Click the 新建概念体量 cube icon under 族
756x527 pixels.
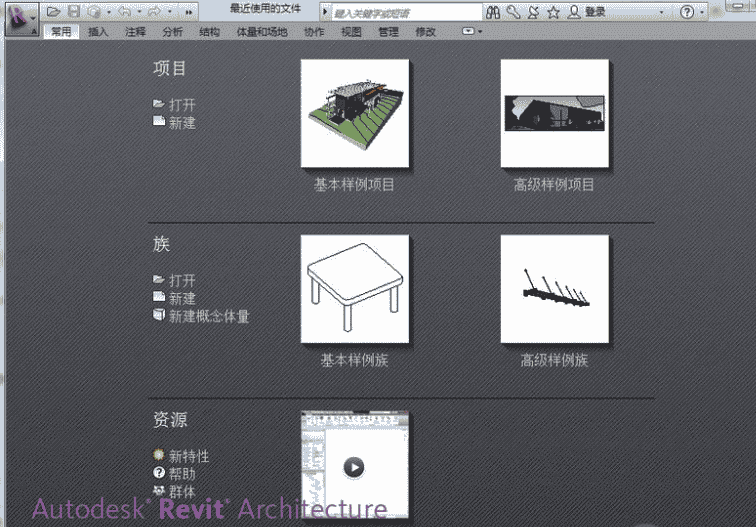pyautogui.click(x=158, y=315)
